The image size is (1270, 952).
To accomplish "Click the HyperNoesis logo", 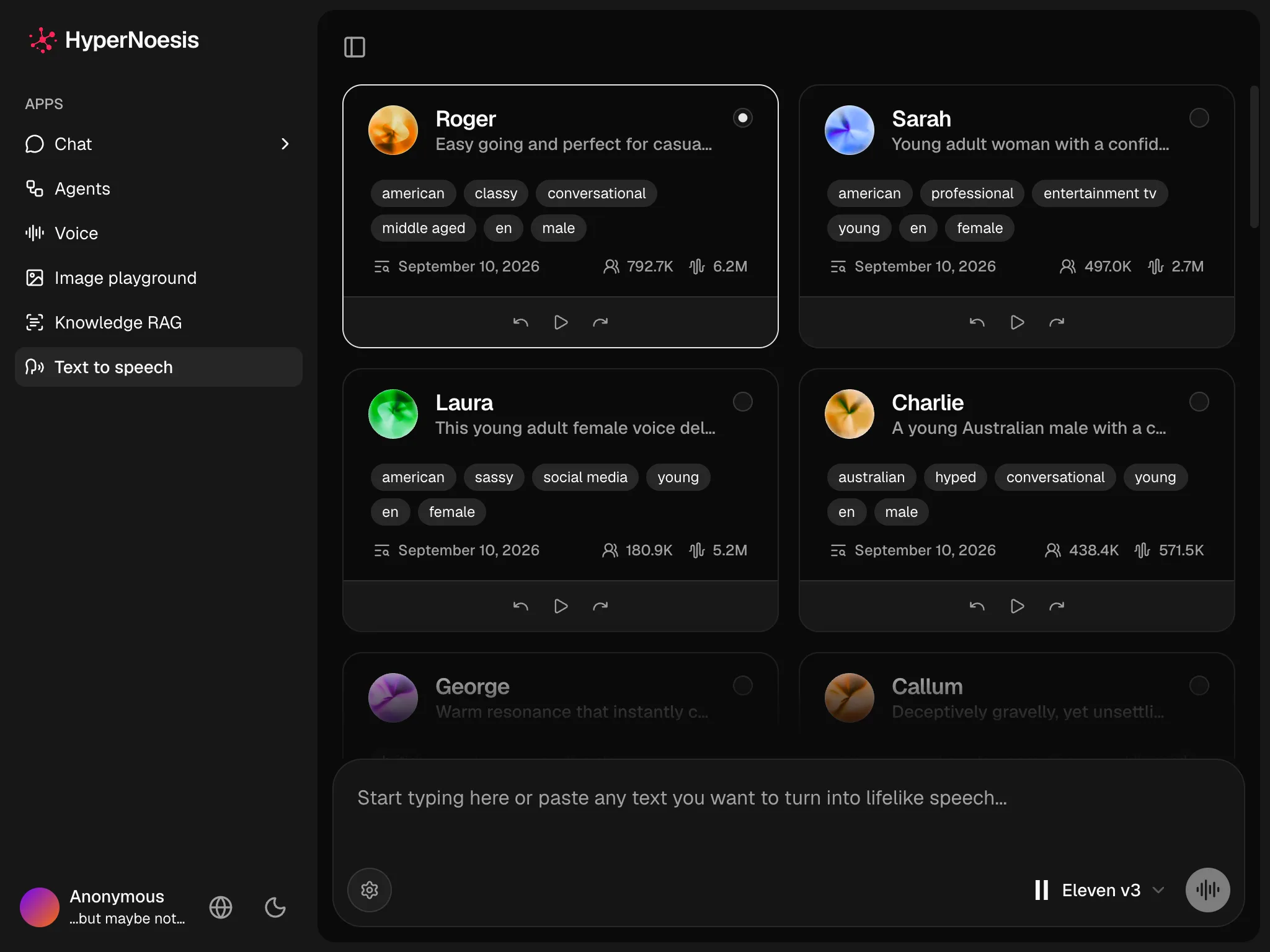I will click(114, 40).
